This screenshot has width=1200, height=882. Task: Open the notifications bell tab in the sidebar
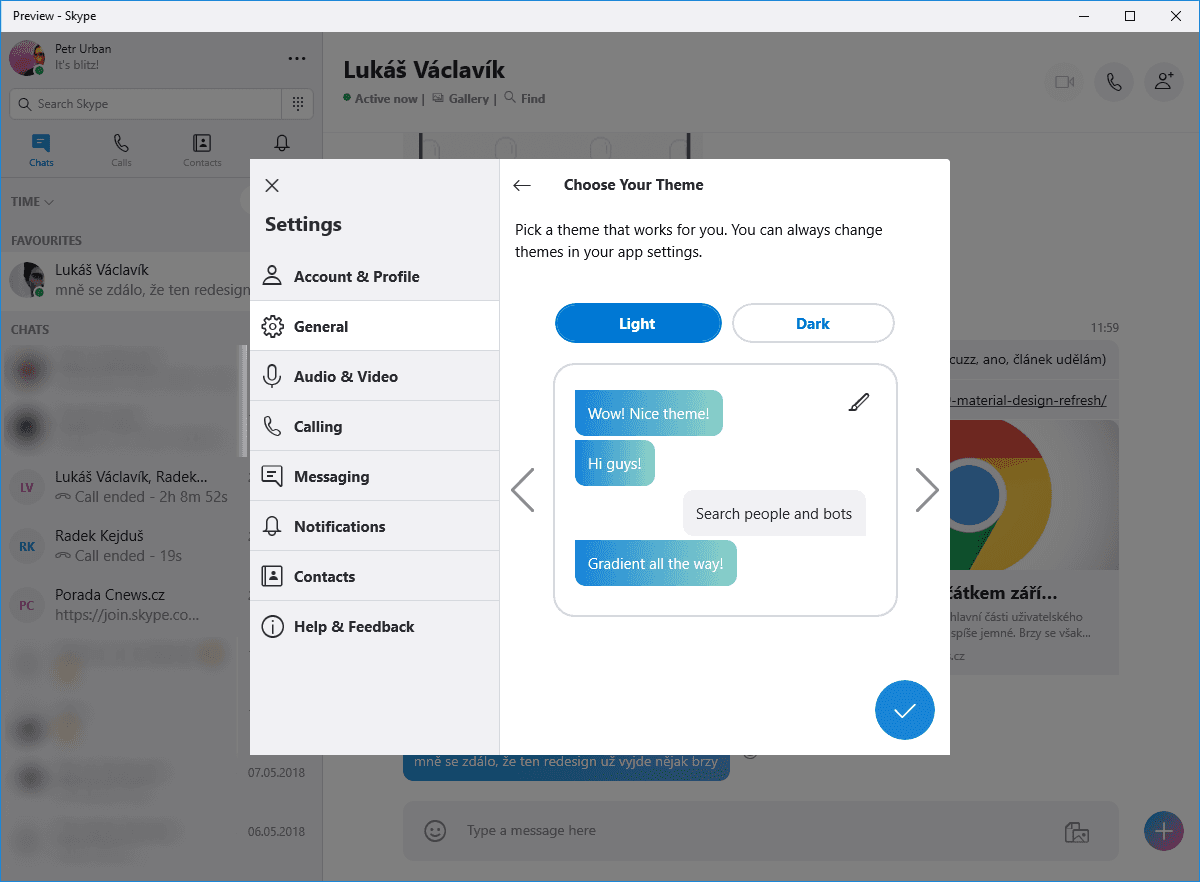[x=282, y=145]
